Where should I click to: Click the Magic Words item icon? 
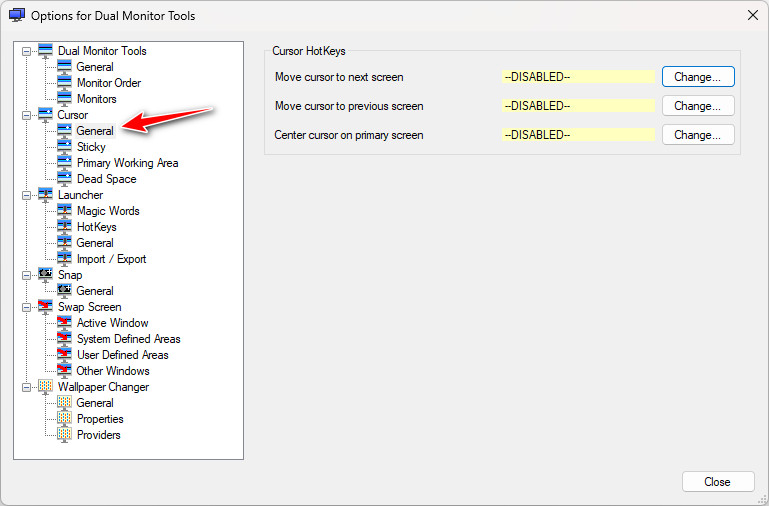(64, 211)
